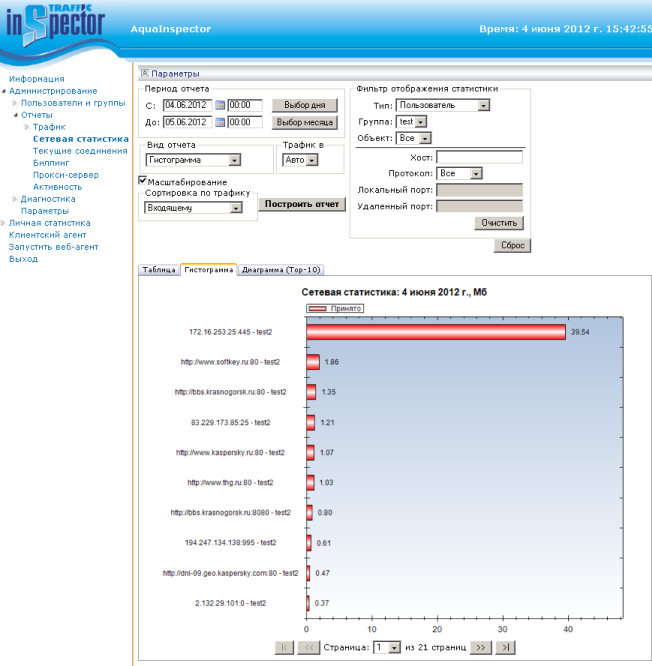The height and width of the screenshot is (666, 652).
Task: Click the Параметры panel header title
Action: point(175,73)
